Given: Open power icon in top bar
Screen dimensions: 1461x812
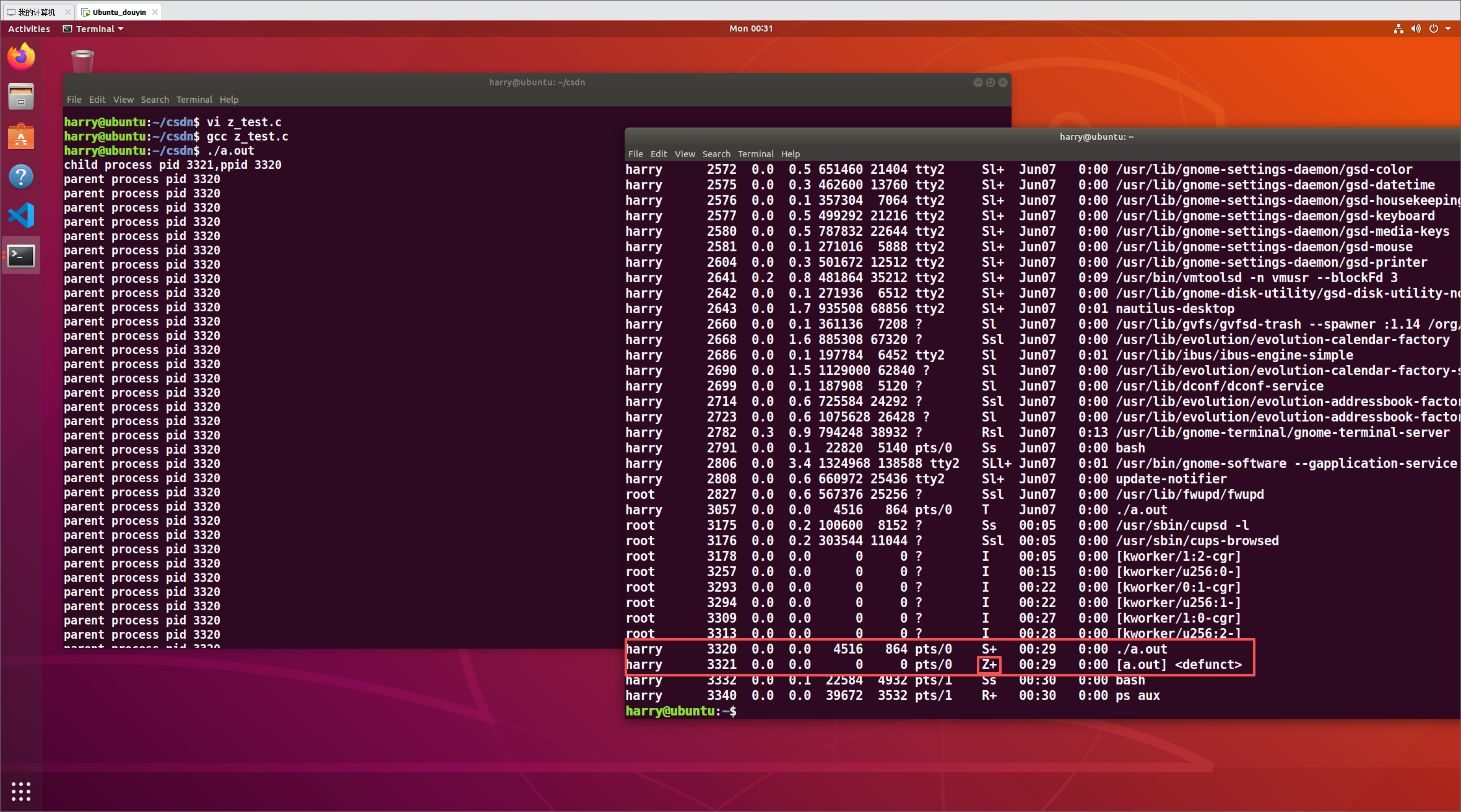Looking at the screenshot, I should 1433,29.
